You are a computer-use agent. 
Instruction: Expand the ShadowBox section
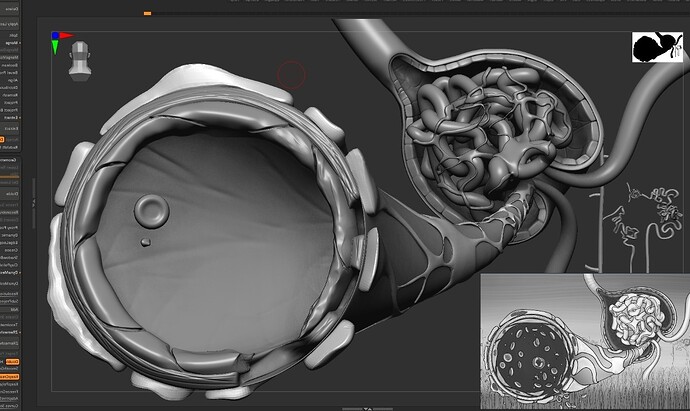pos(10,257)
